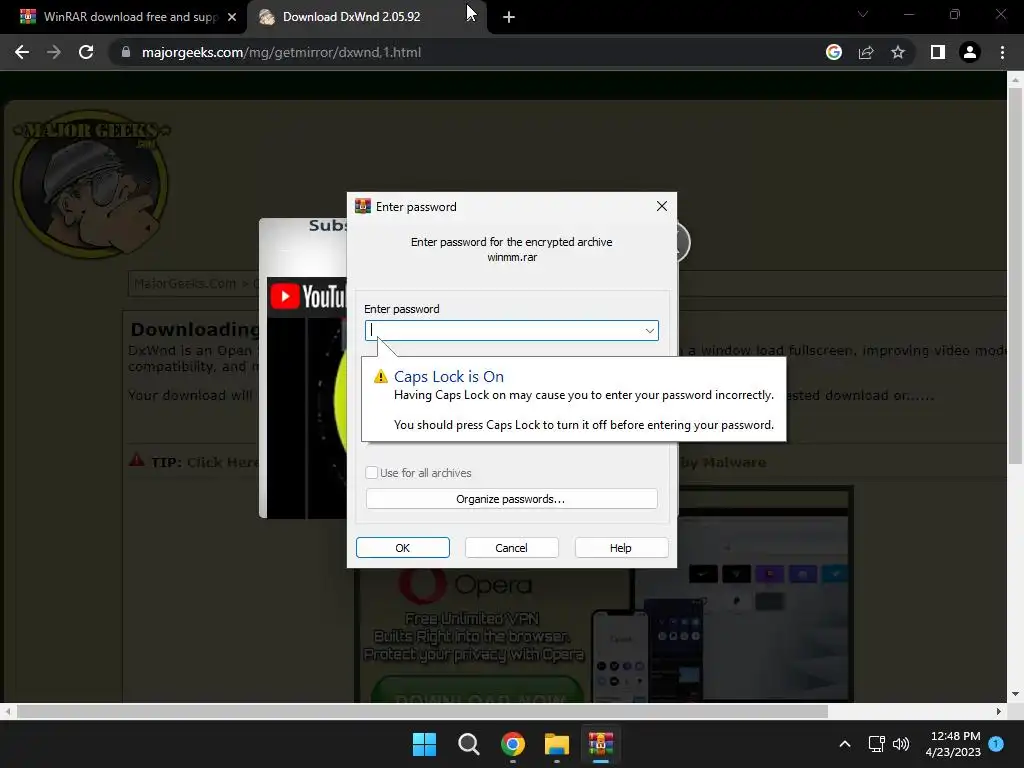Open a new tab with the plus button
Image resolution: width=1024 pixels, height=768 pixels.
[509, 17]
